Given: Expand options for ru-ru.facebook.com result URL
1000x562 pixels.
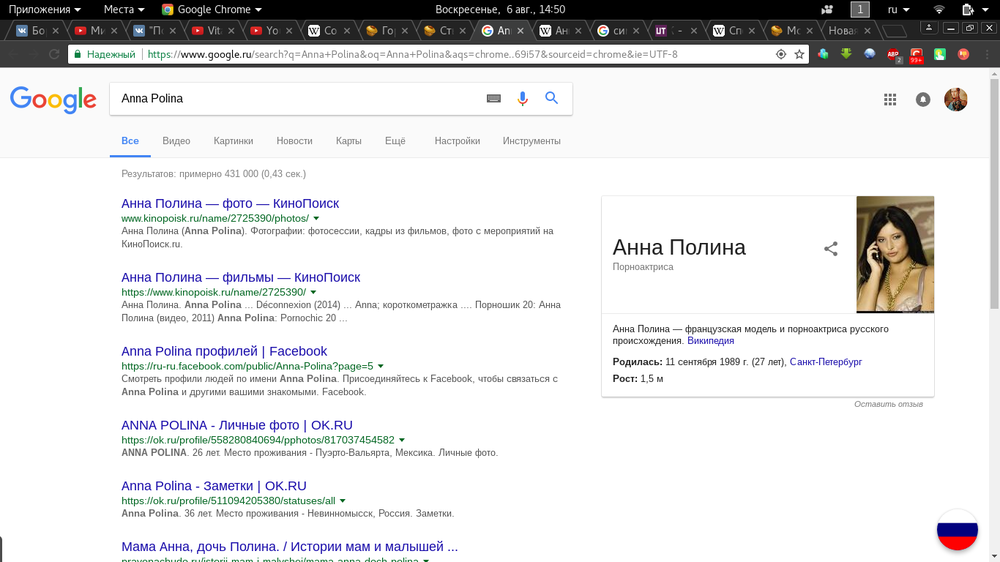Looking at the screenshot, I should [381, 366].
